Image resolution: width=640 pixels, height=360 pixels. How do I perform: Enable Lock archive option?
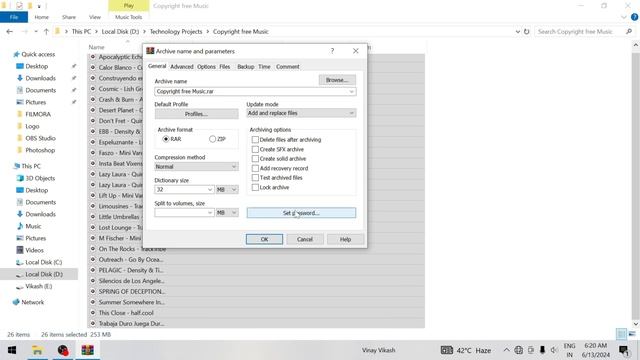coord(255,187)
